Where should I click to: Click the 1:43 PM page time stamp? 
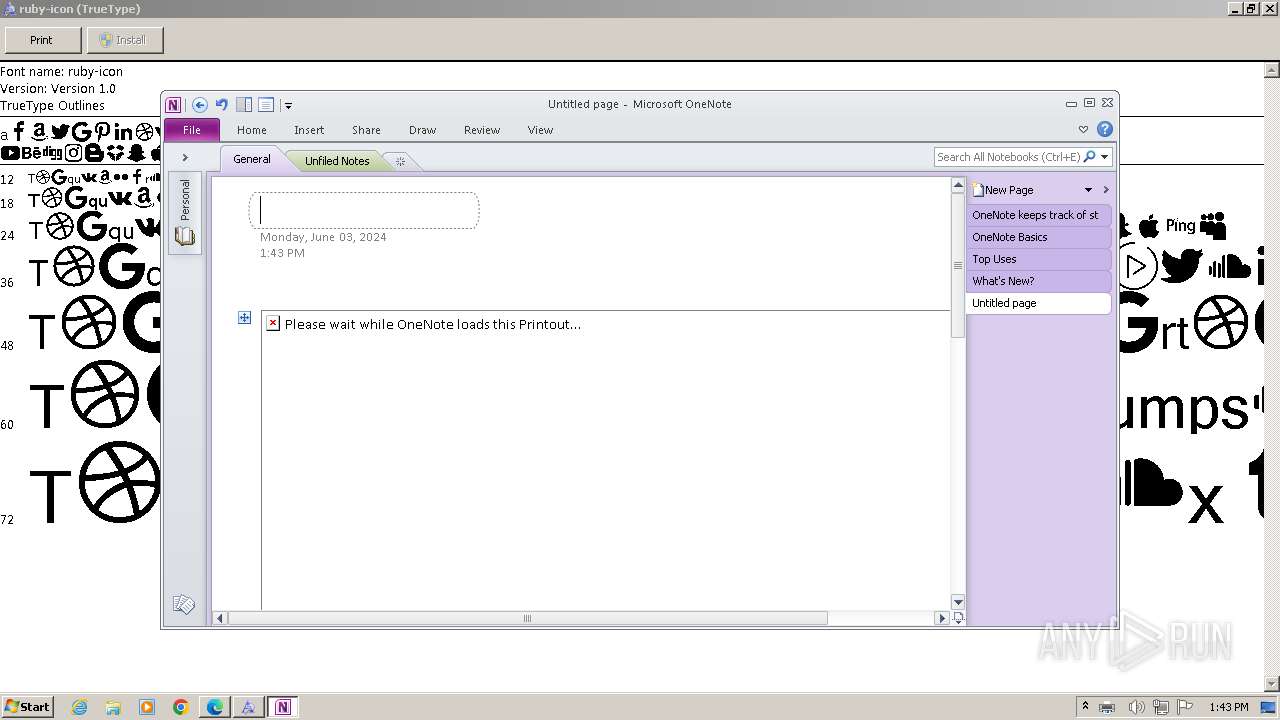282,253
